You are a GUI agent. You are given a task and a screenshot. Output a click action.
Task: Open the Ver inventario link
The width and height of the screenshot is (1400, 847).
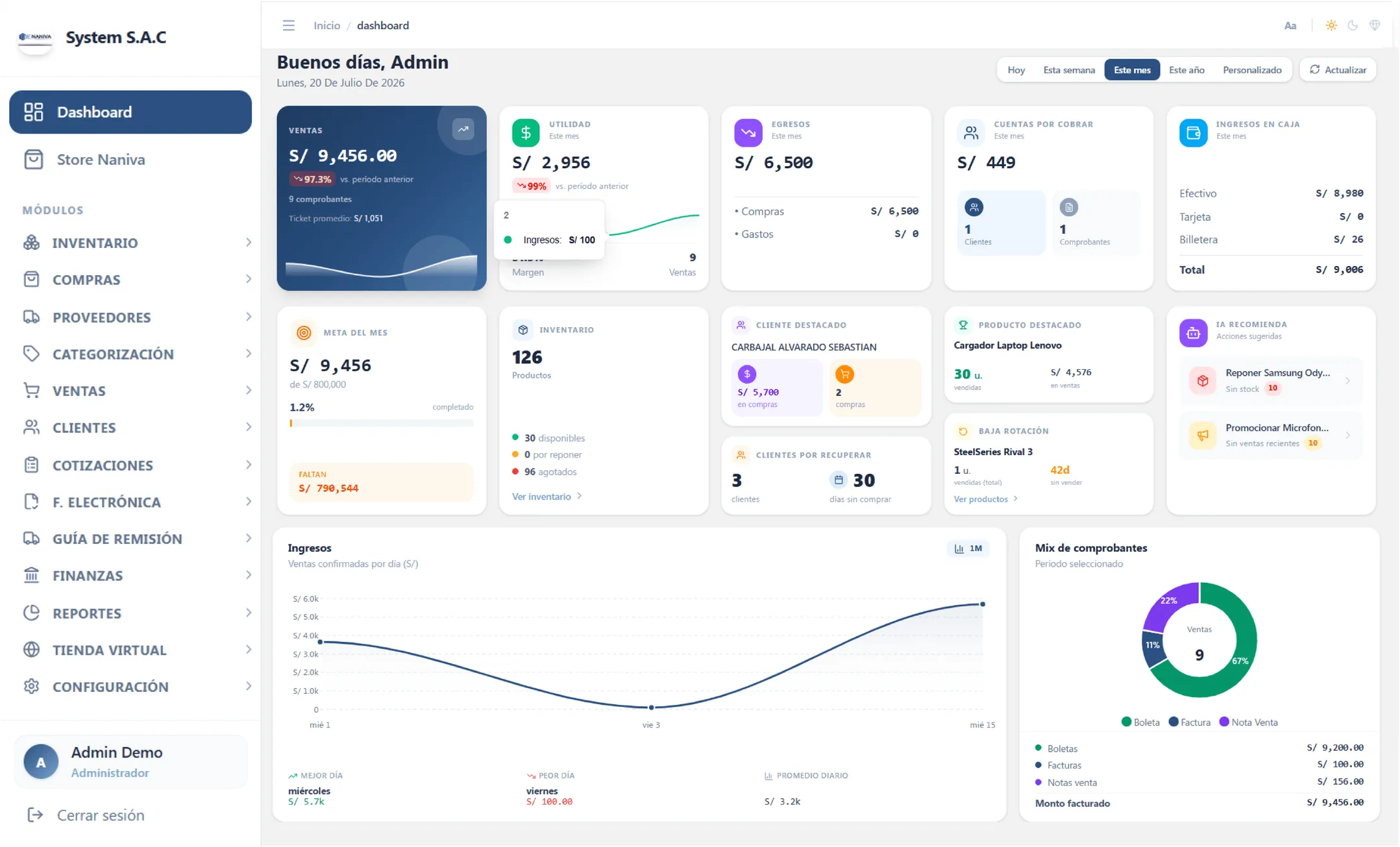(x=547, y=497)
